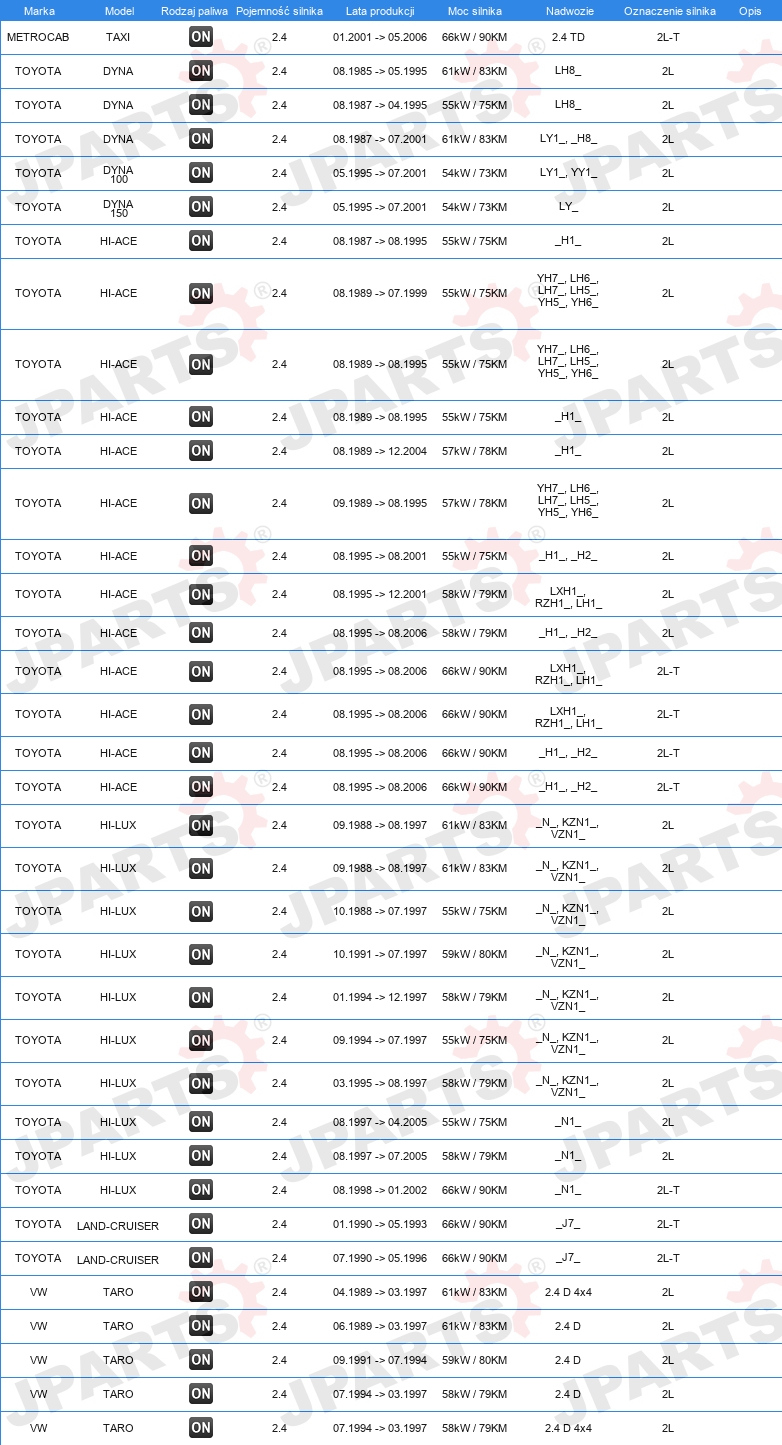The width and height of the screenshot is (782, 1445).
Task: Click ON icon for DYNA 08.1987 -> 07.2001
Action: tap(201, 139)
